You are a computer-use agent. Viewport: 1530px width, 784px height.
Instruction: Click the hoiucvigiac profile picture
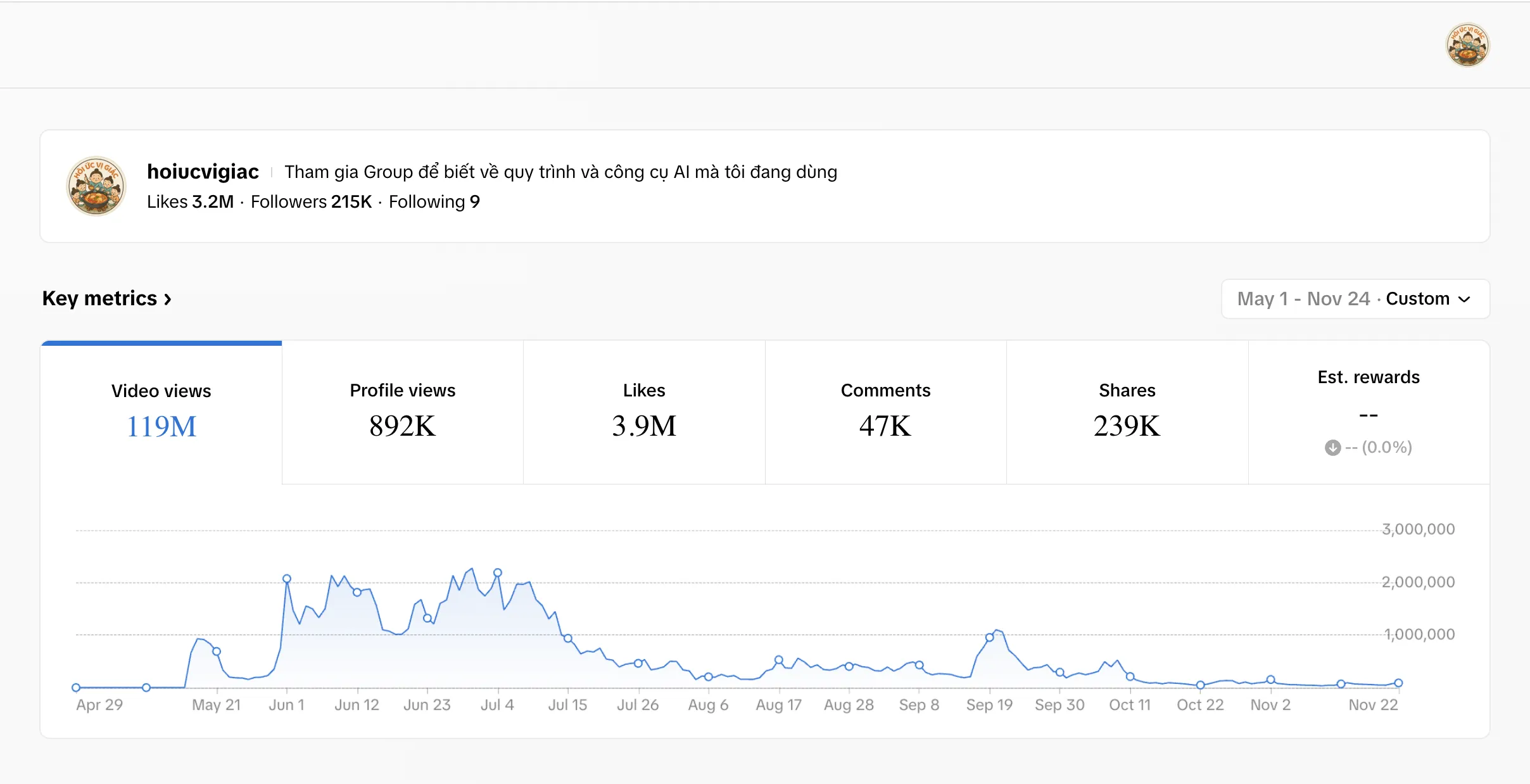(96, 186)
